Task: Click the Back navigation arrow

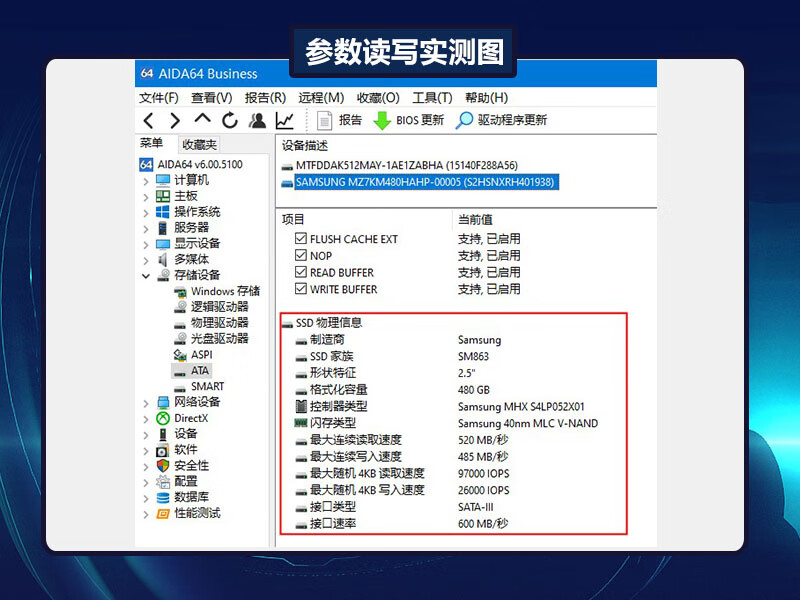Action: (148, 120)
